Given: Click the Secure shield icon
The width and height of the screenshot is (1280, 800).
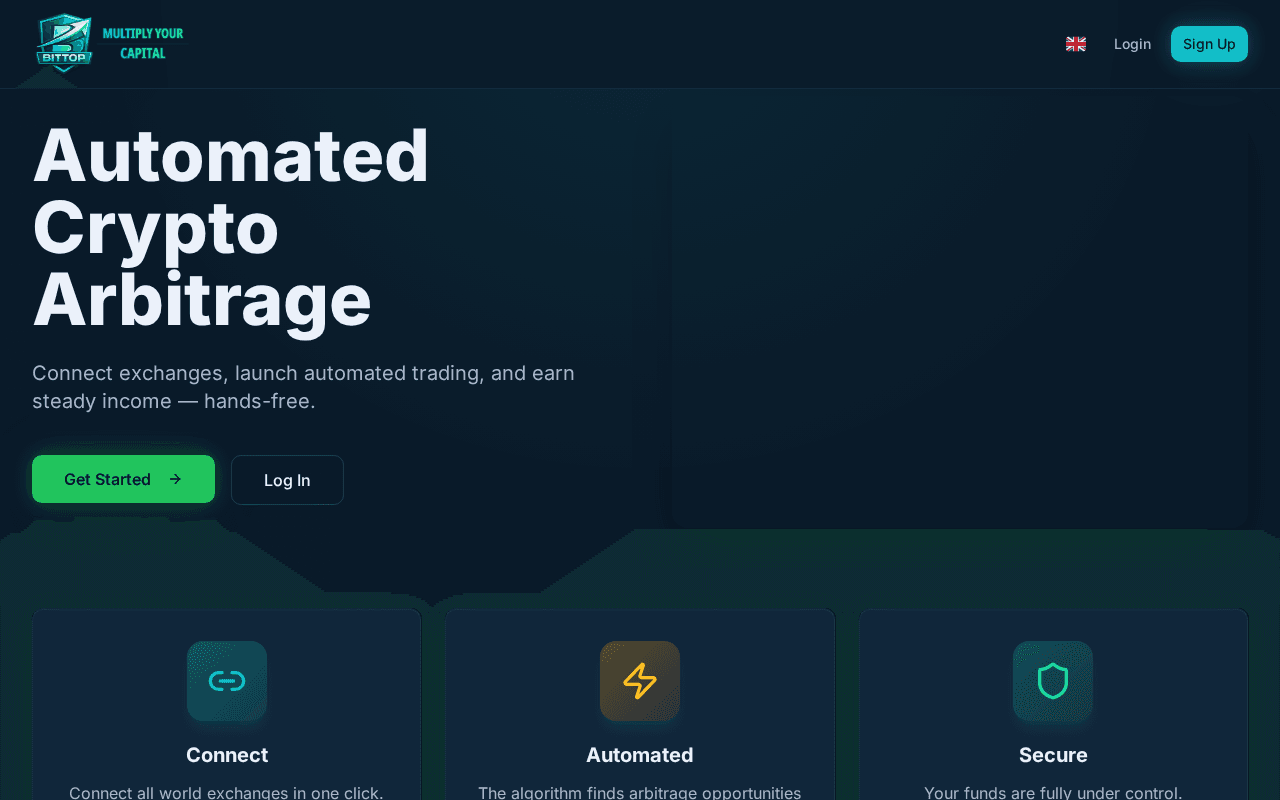Looking at the screenshot, I should 1053,681.
